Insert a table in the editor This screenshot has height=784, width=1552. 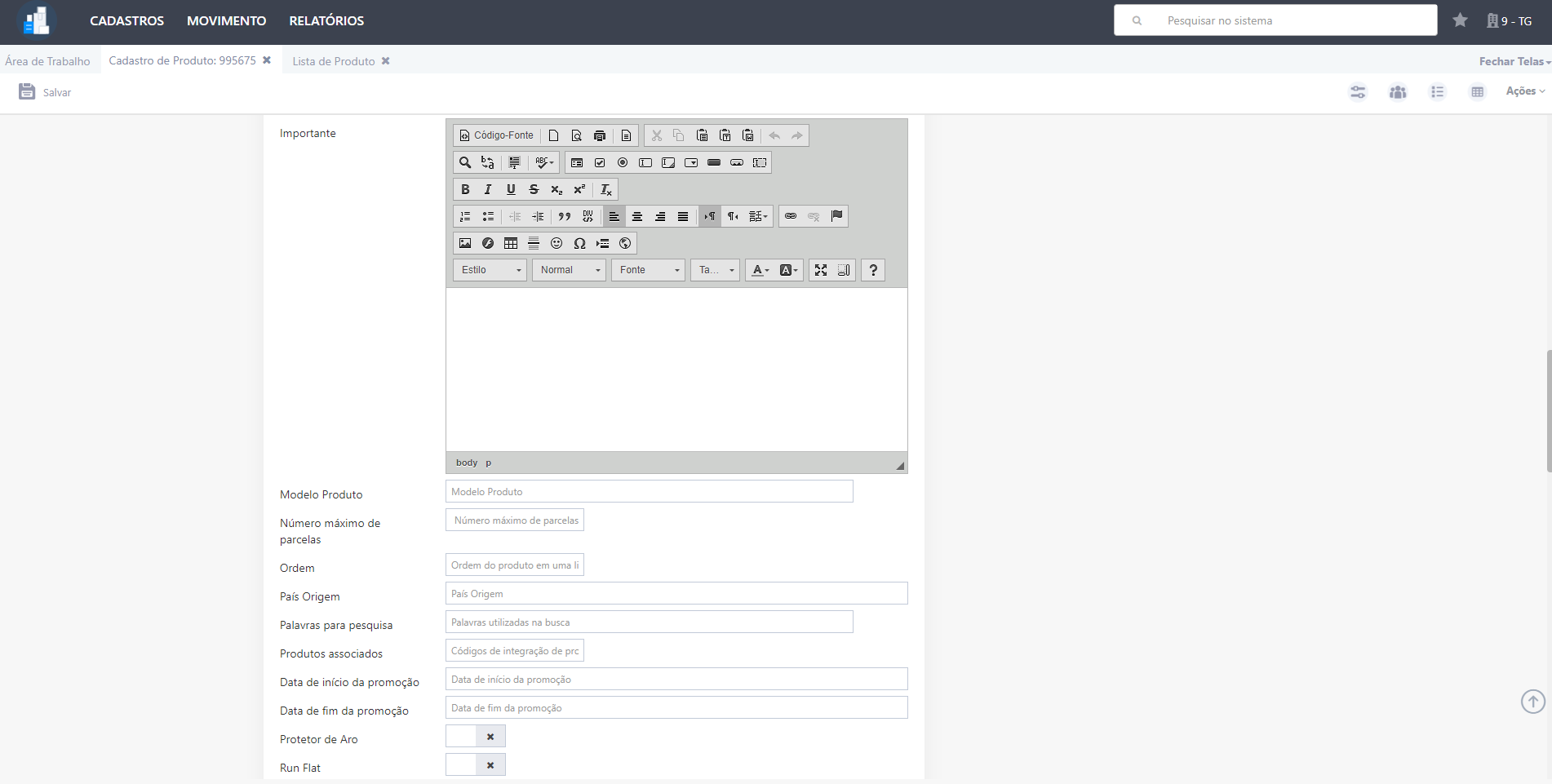point(511,243)
